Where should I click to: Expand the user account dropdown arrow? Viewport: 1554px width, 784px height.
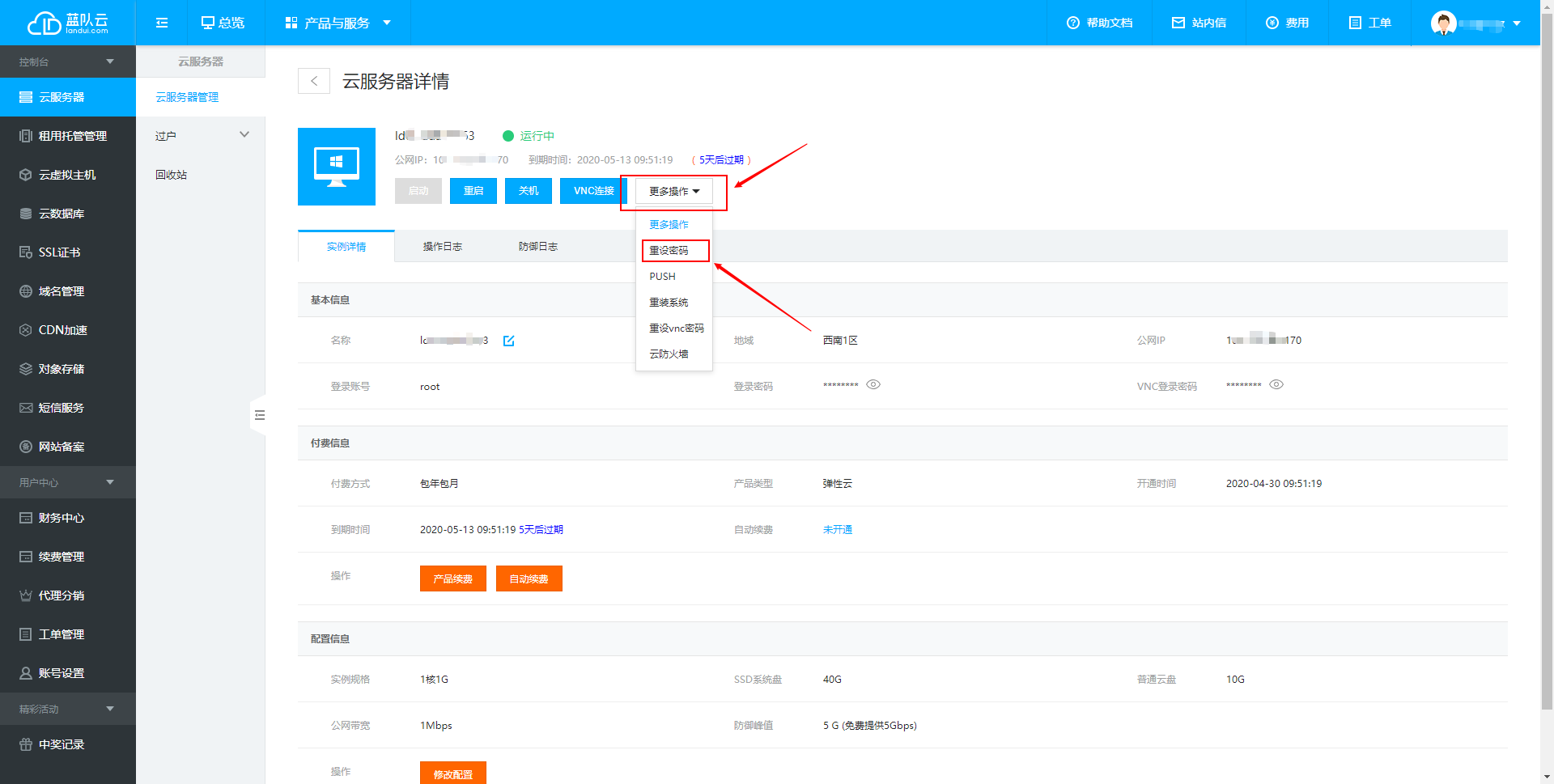pos(1516,23)
